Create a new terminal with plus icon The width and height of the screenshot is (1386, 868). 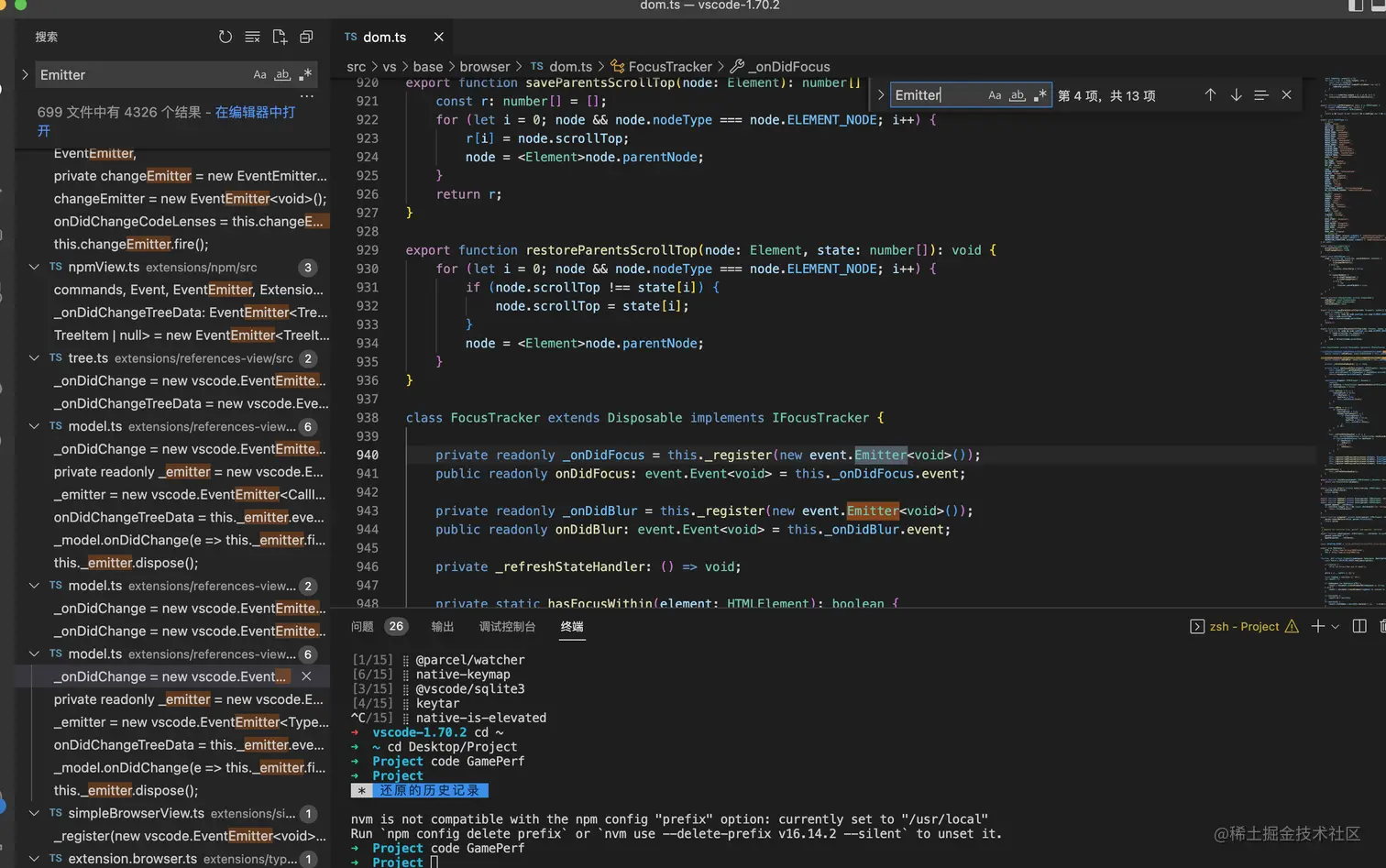click(x=1315, y=626)
